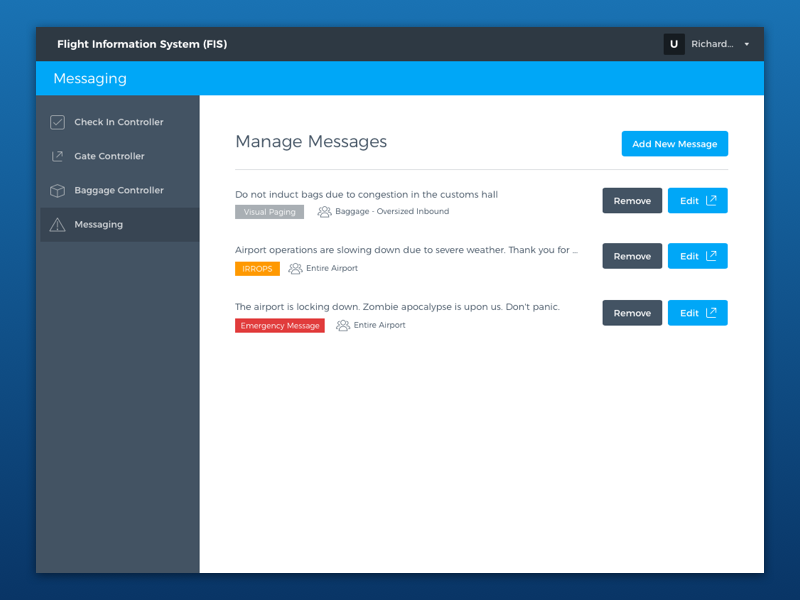Click the Gate Controller arrow icon
This screenshot has width=800, height=600.
[57, 156]
